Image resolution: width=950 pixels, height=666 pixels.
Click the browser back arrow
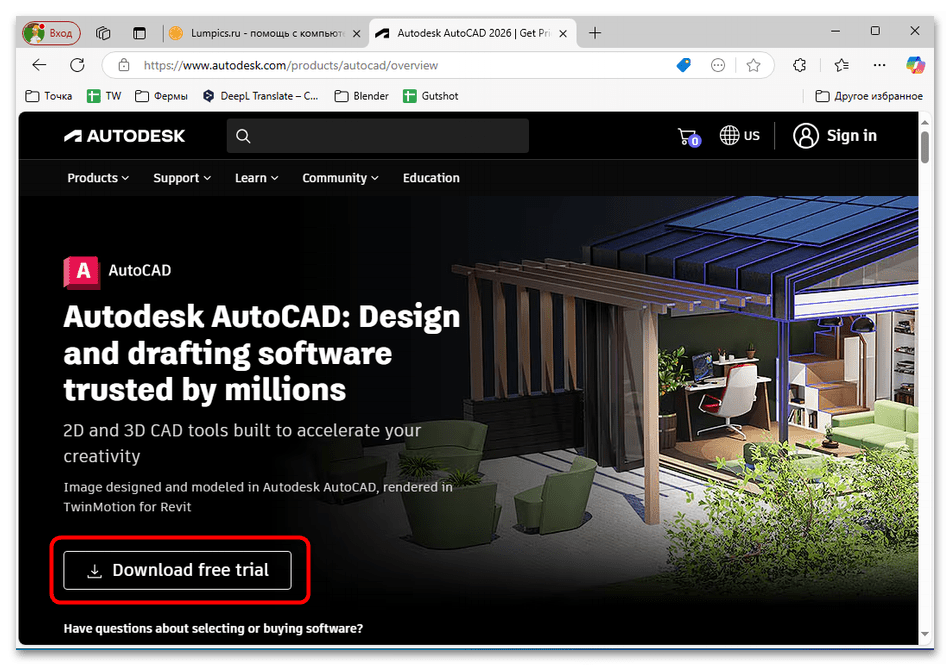(39, 65)
